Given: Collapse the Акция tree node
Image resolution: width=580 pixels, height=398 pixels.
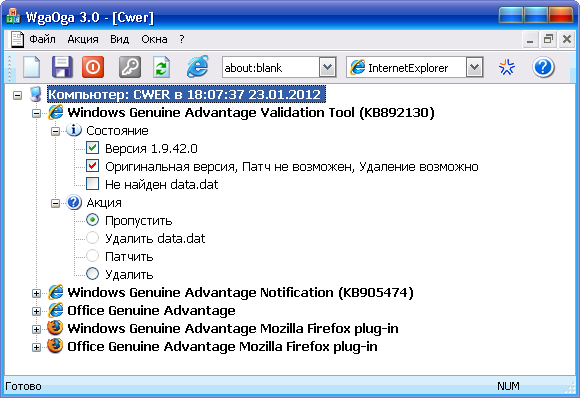Looking at the screenshot, I should pos(55,203).
